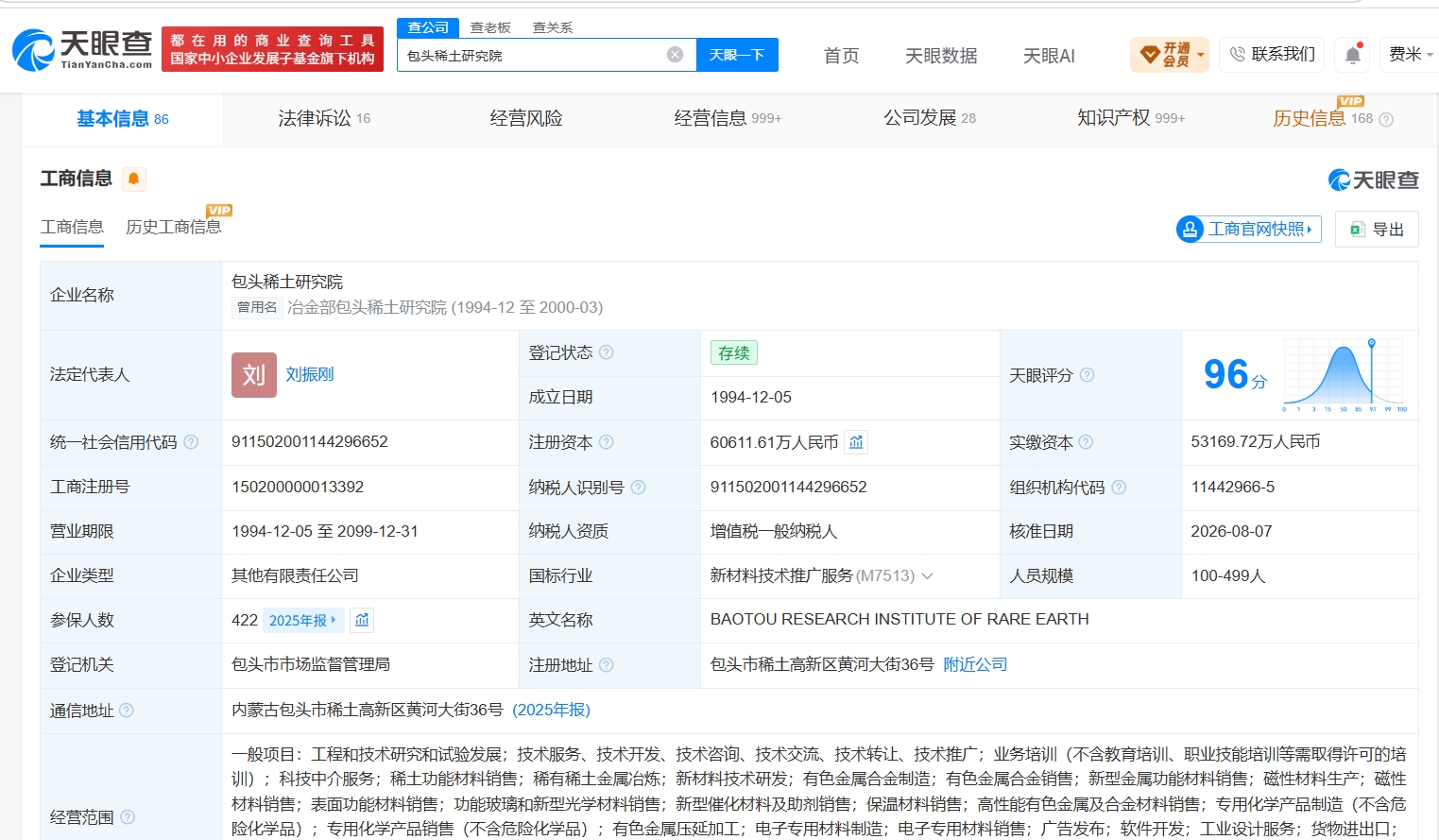Open the chart icon beside 60611.61万人民币
Screen dimensions: 1439x840
(856, 442)
